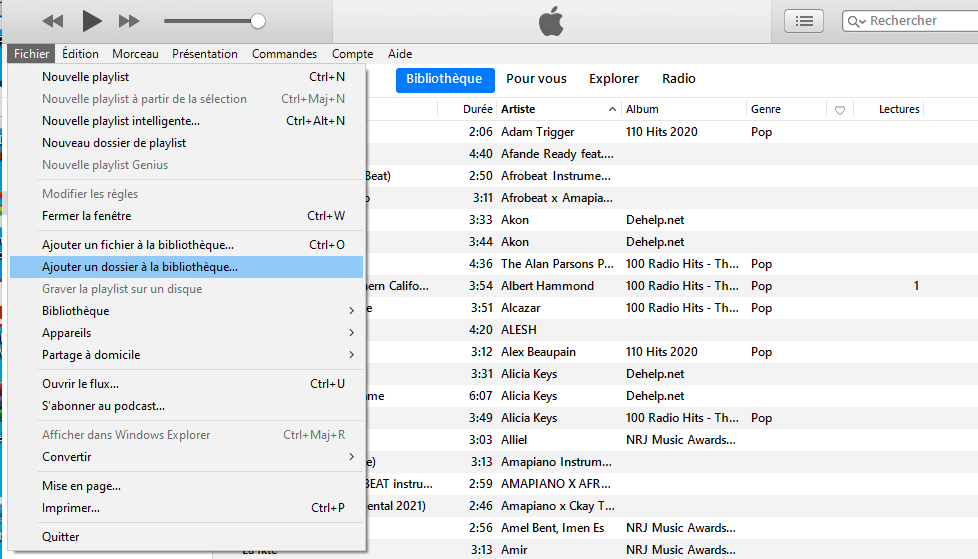Select the Bibliothèque tab
The image size is (978, 559).
tap(445, 79)
